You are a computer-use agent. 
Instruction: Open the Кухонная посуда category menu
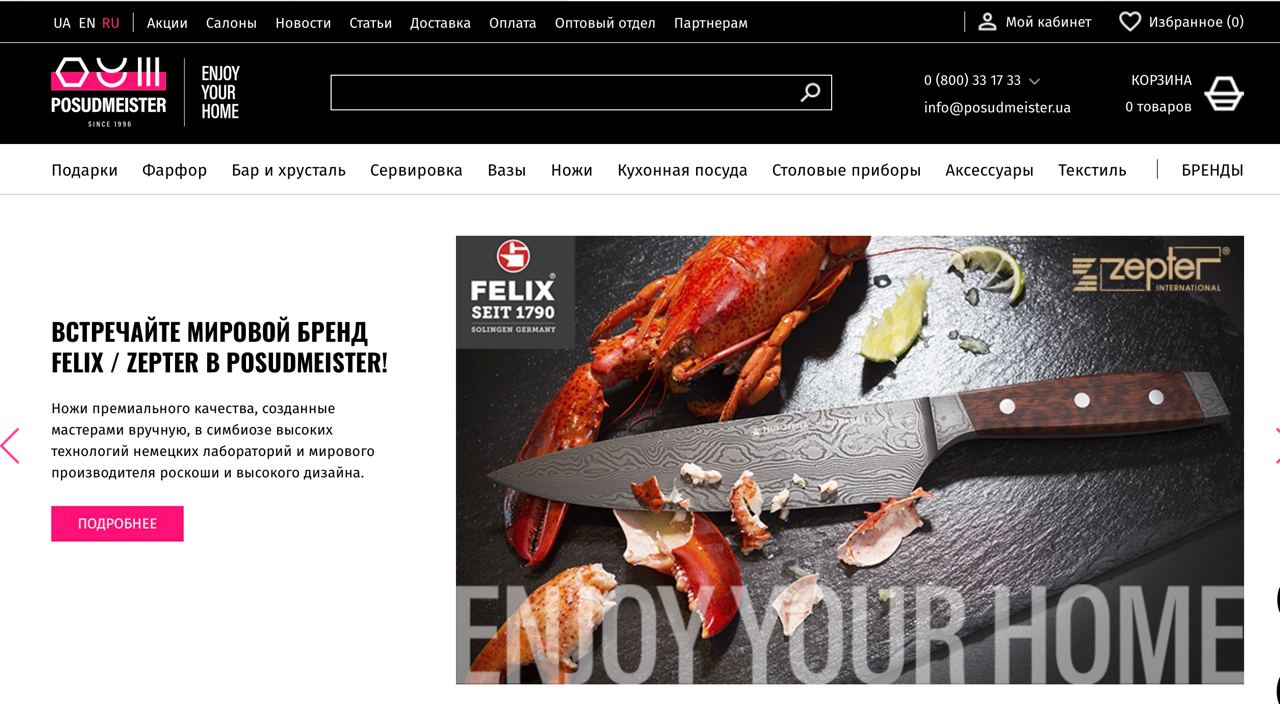(x=682, y=170)
